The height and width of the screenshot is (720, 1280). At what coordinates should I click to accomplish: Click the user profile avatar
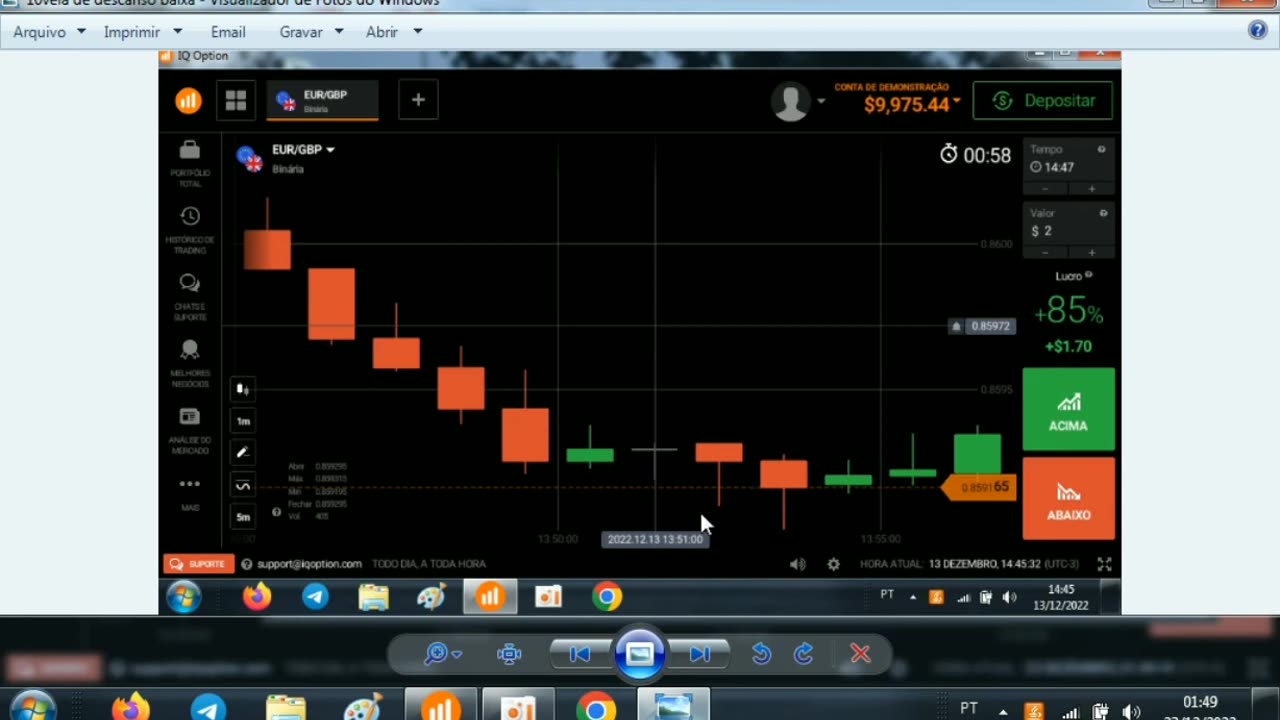[x=790, y=101]
